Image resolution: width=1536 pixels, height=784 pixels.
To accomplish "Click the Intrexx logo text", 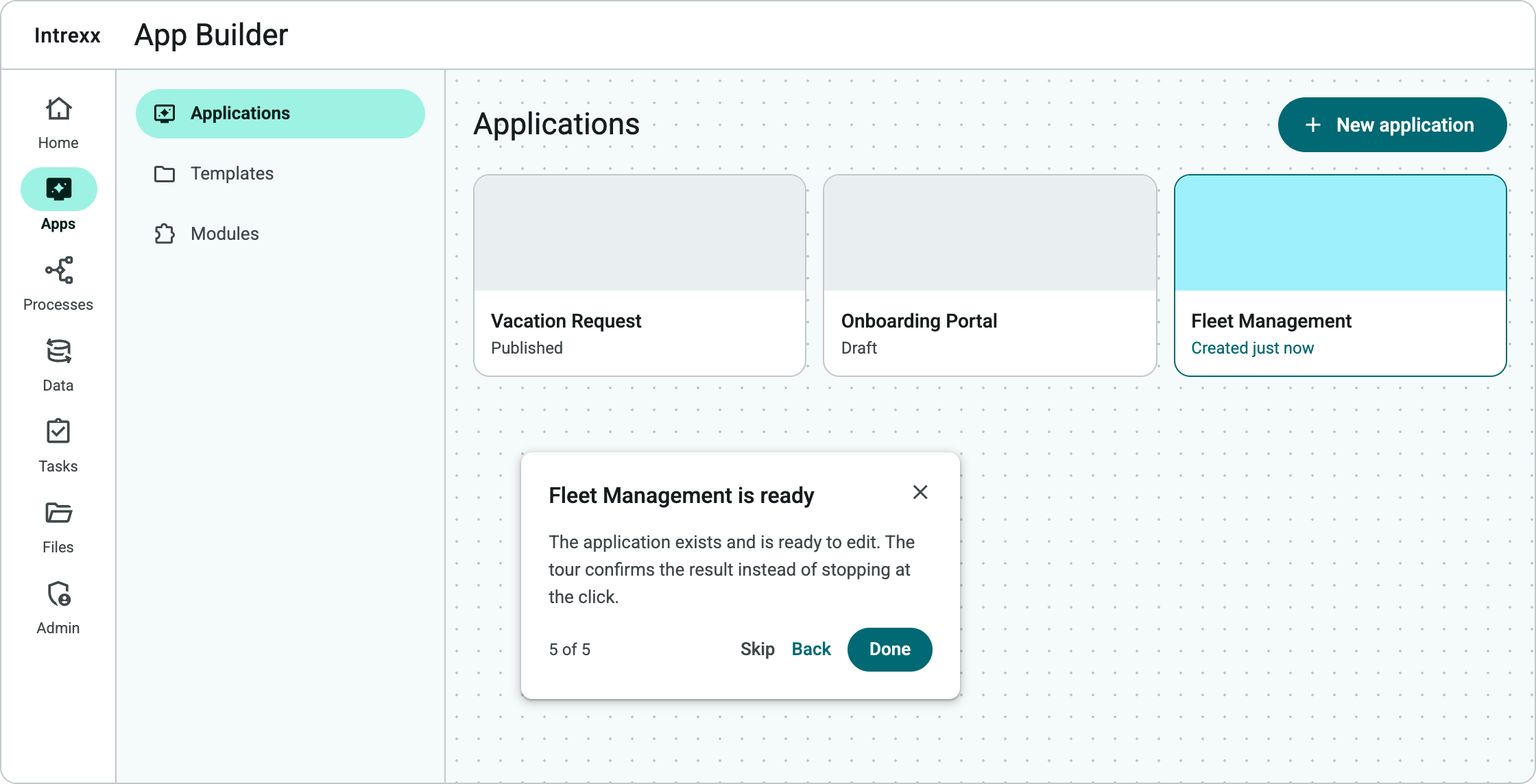I will coord(67,36).
